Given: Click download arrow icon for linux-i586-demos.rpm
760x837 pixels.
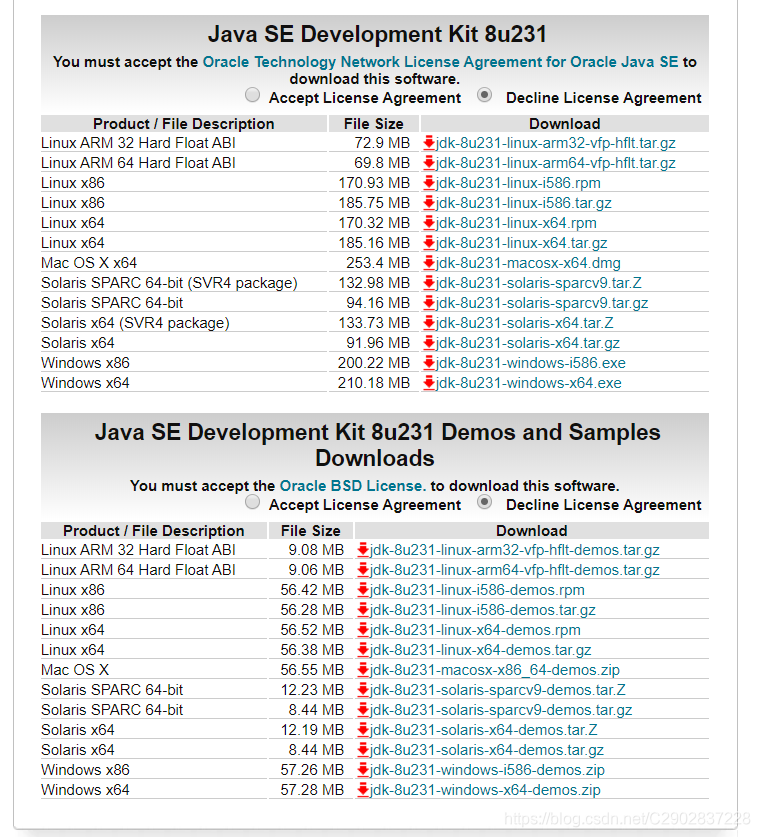Looking at the screenshot, I should [363, 590].
